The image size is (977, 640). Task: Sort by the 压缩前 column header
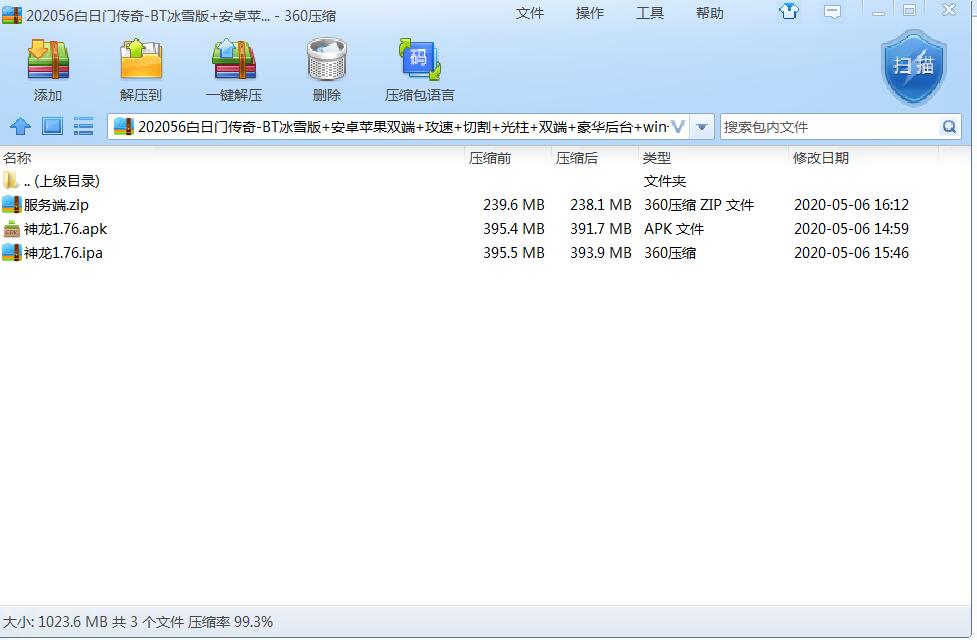tap(490, 158)
